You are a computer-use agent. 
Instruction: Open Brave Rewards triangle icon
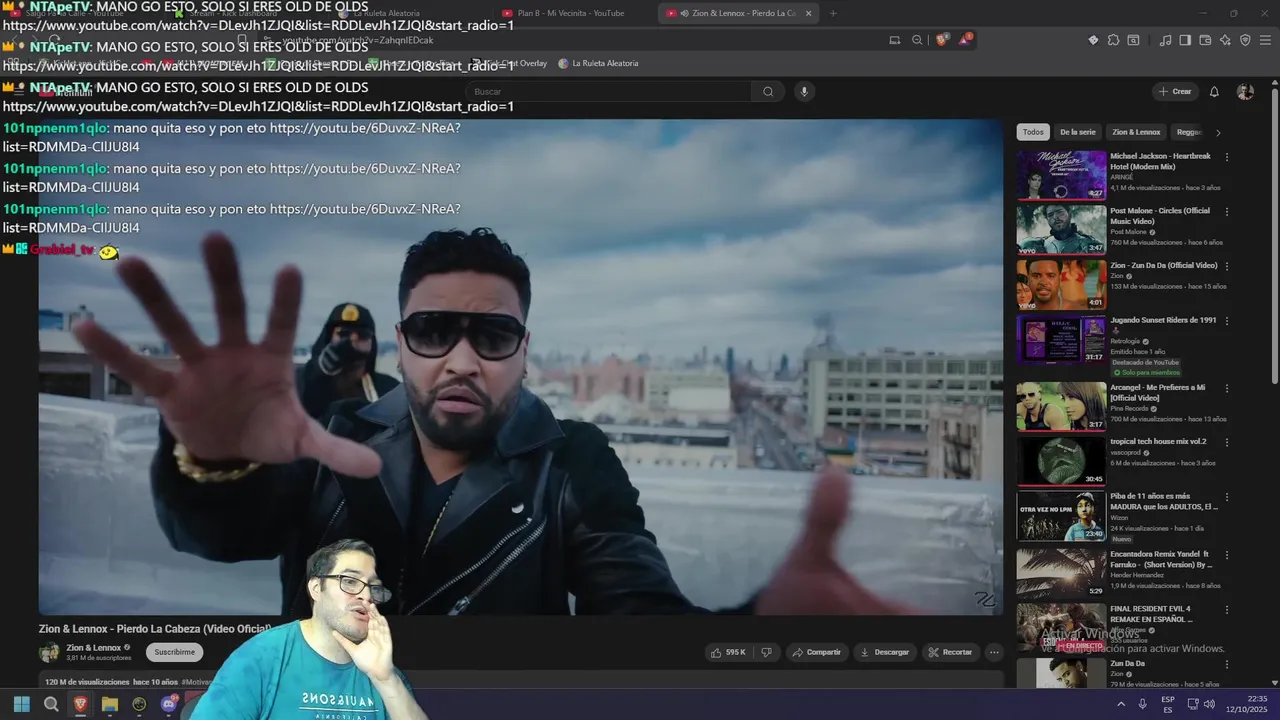(965, 40)
